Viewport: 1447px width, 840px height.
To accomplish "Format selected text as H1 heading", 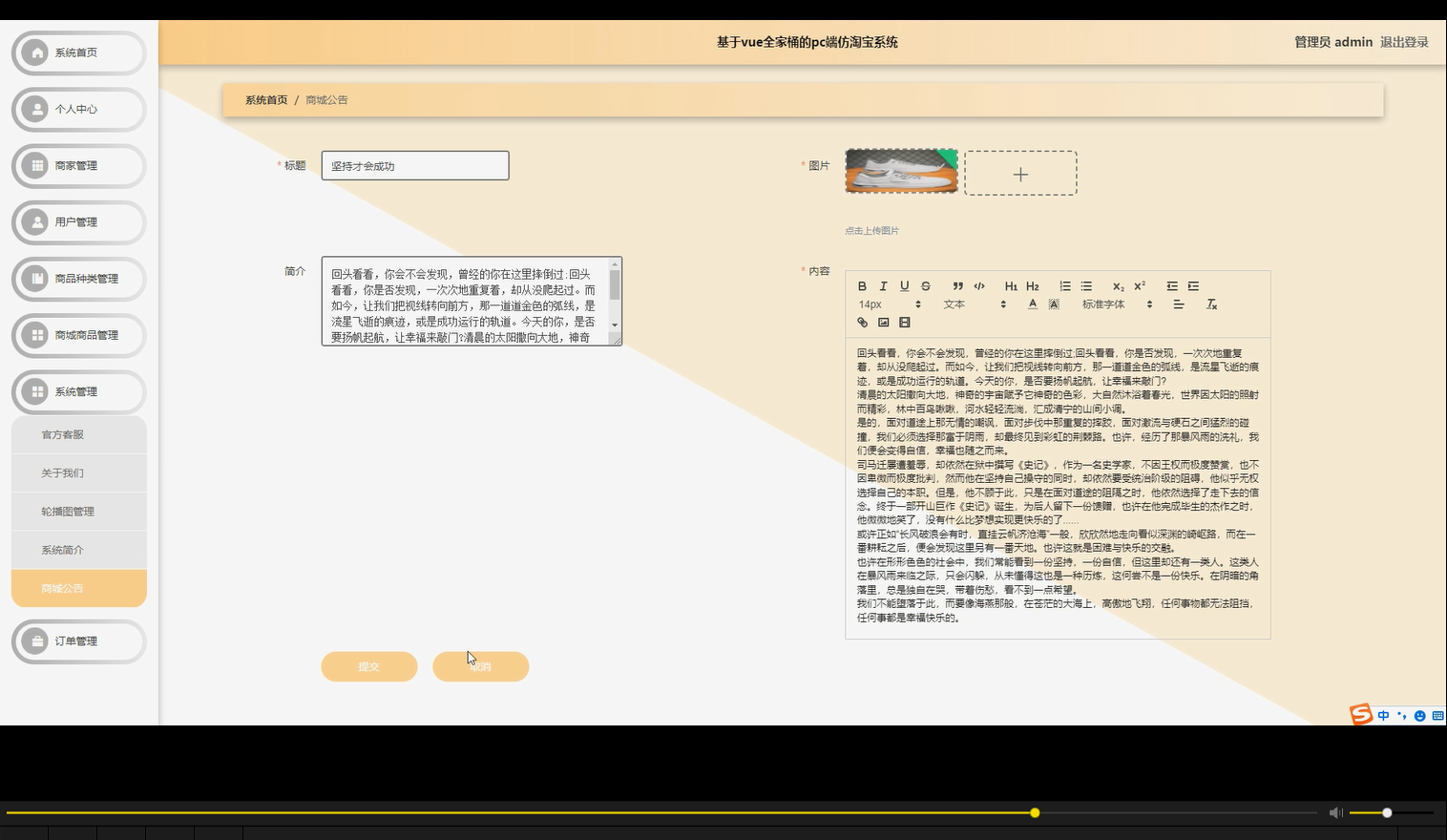I will pos(1010,286).
